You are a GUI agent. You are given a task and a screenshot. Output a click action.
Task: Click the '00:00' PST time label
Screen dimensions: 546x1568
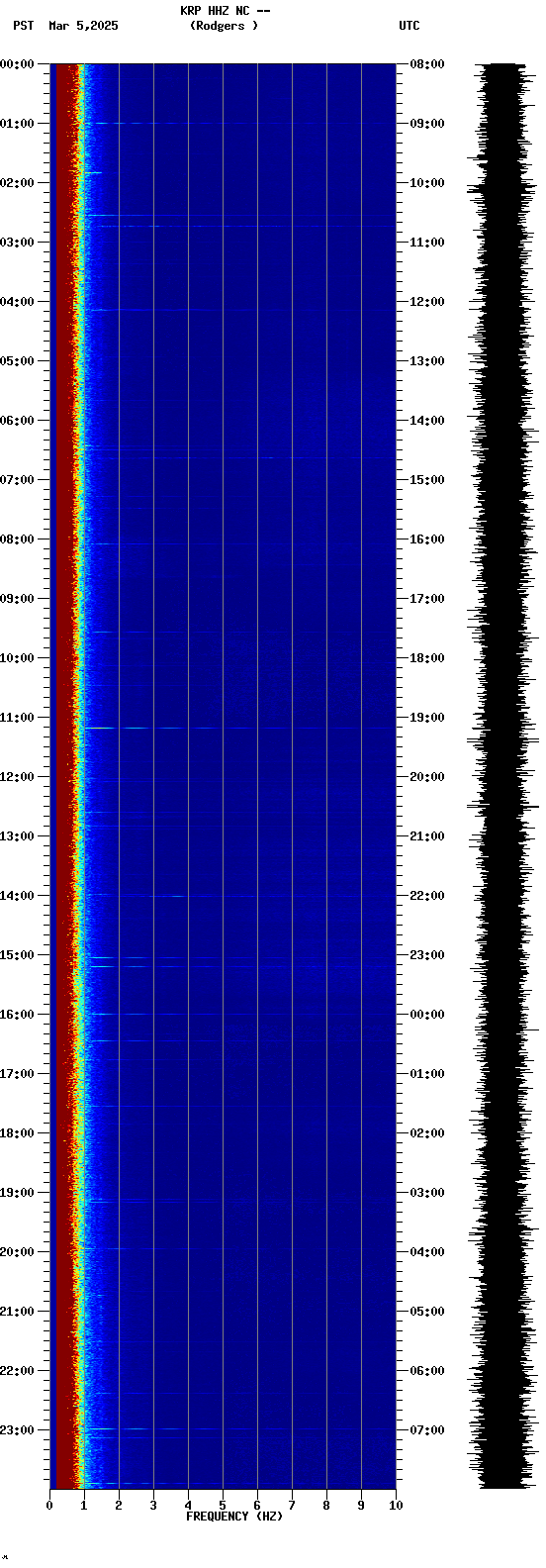pyautogui.click(x=17, y=64)
